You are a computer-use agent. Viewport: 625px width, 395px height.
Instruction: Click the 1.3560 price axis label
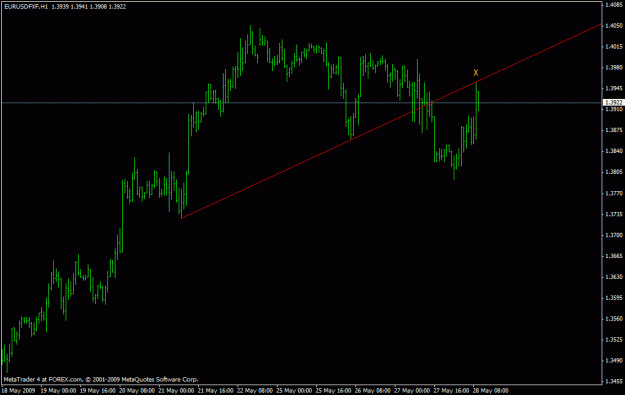coord(614,319)
